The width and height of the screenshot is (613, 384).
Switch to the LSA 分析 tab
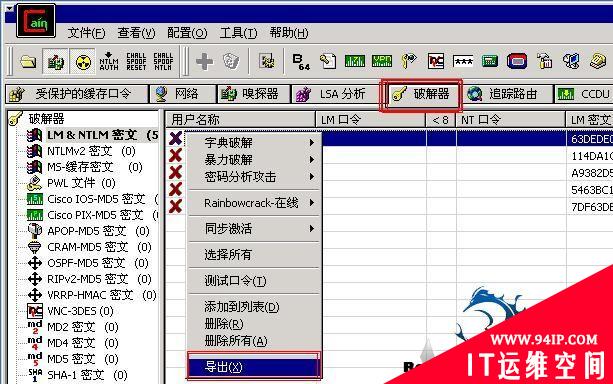click(335, 94)
